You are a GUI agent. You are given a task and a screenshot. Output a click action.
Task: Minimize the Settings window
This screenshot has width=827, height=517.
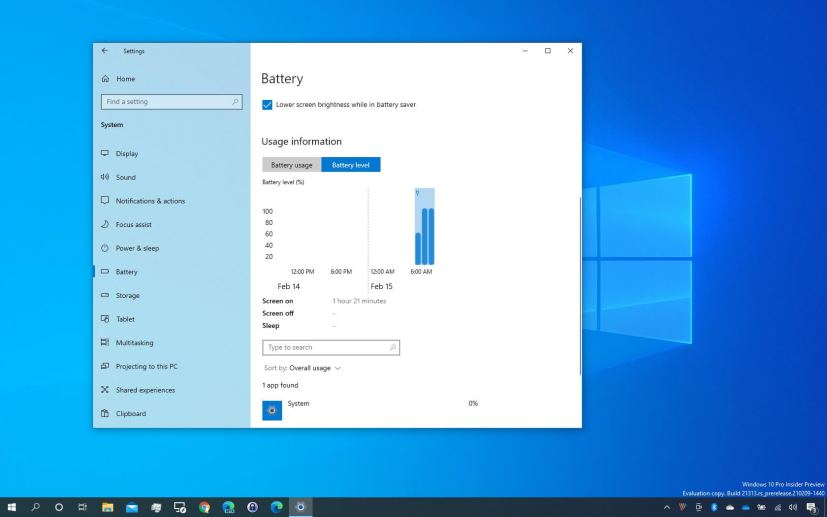pos(525,51)
